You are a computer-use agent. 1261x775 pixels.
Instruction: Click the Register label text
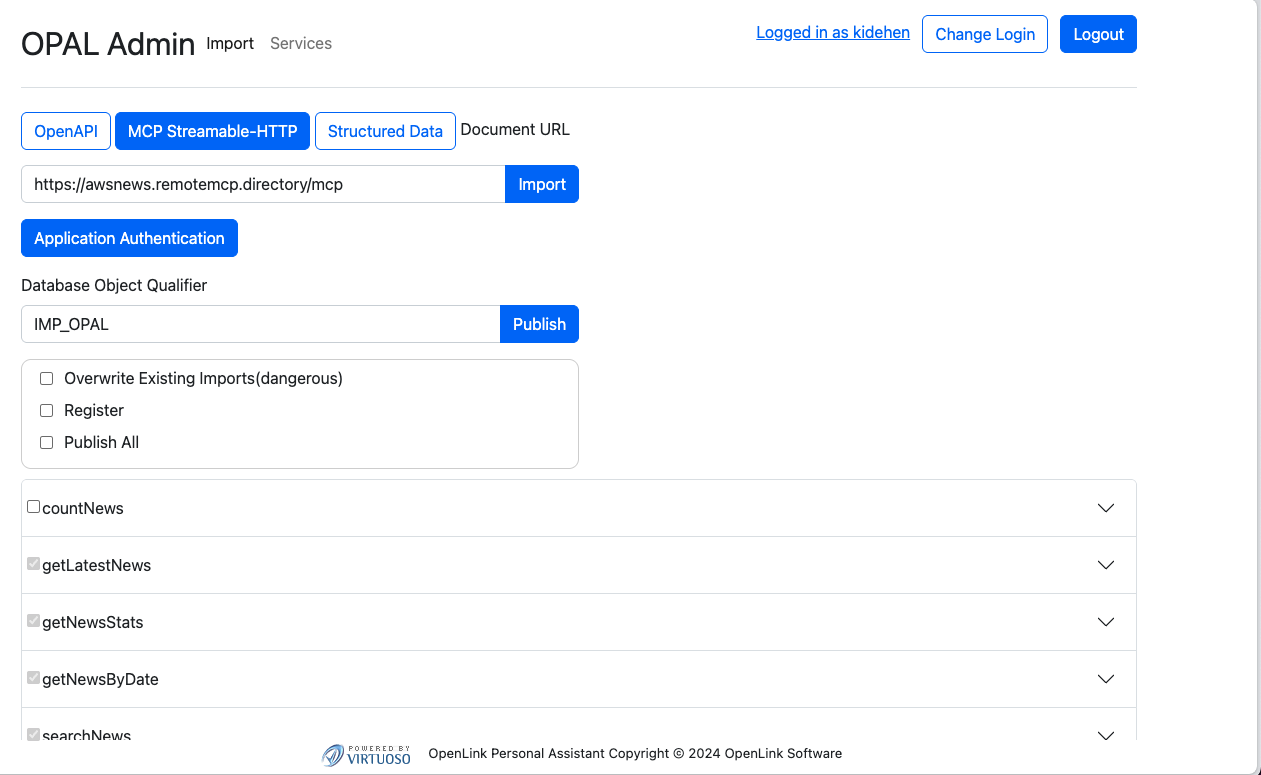(94, 410)
